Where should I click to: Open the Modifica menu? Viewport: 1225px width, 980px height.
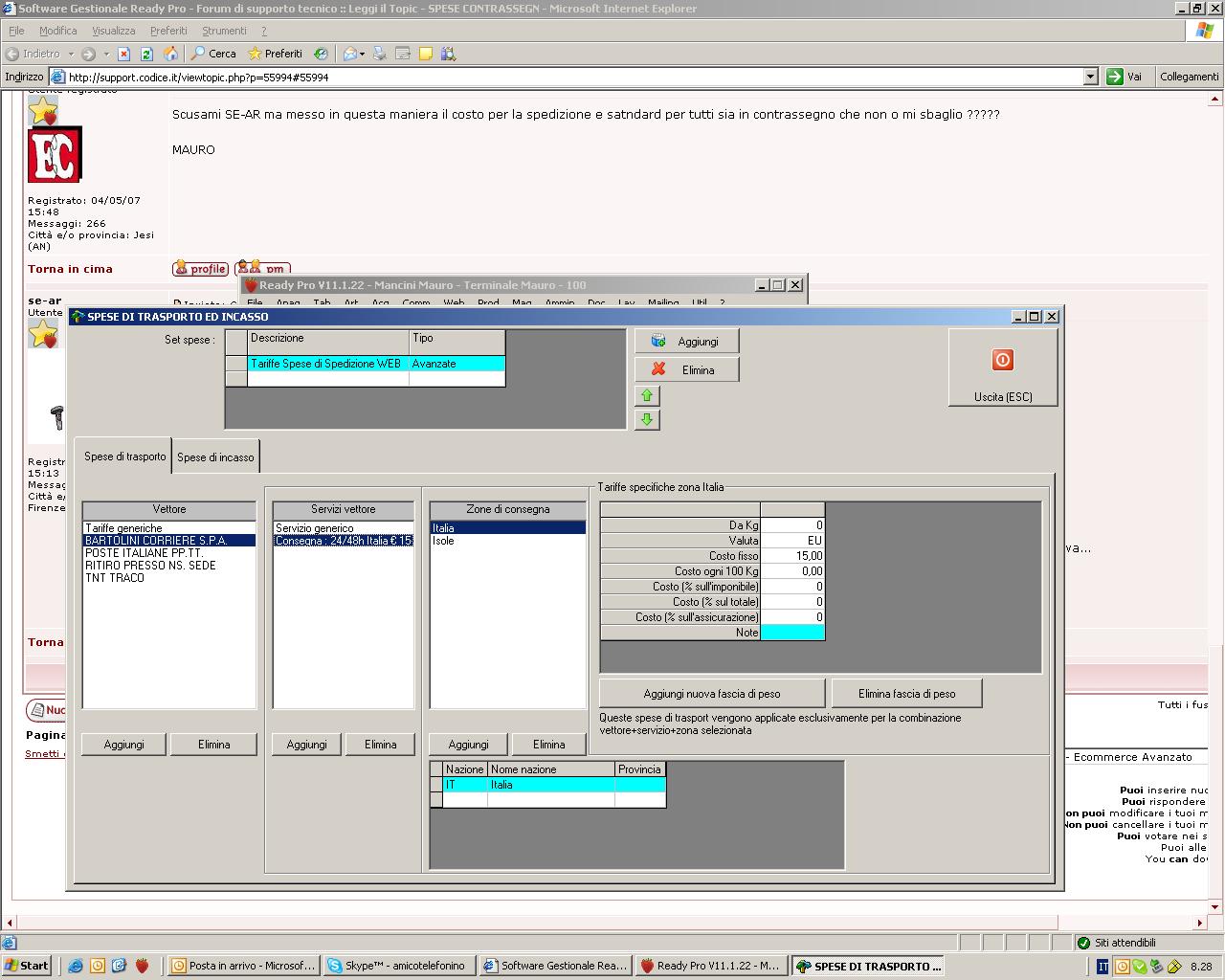coord(58,31)
